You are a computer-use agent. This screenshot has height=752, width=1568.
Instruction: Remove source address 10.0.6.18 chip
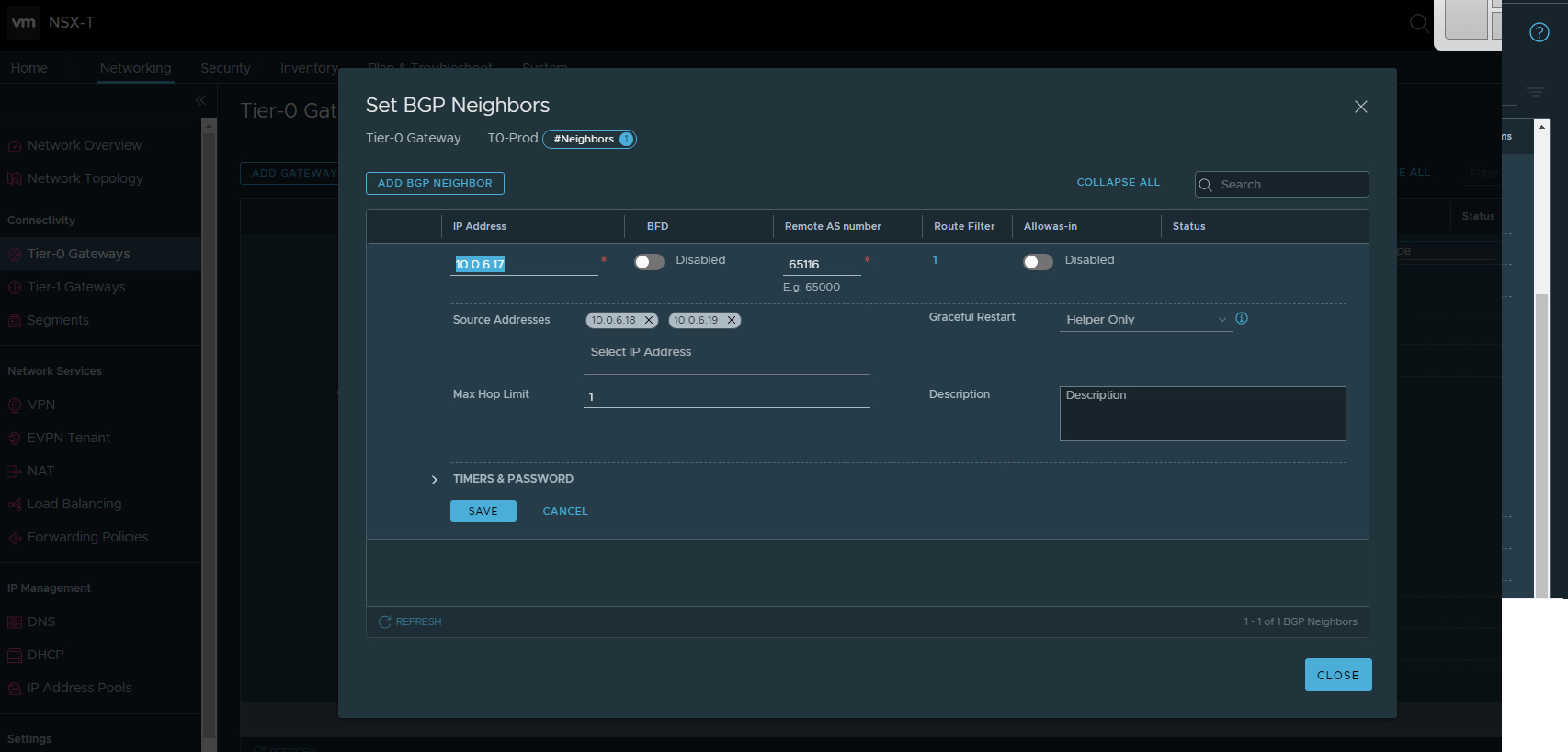649,320
